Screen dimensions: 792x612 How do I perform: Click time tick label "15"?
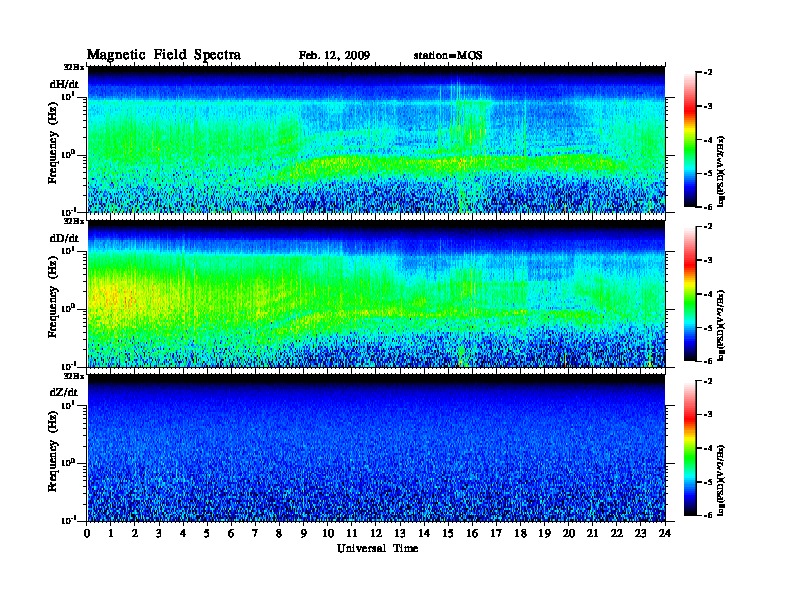448,533
